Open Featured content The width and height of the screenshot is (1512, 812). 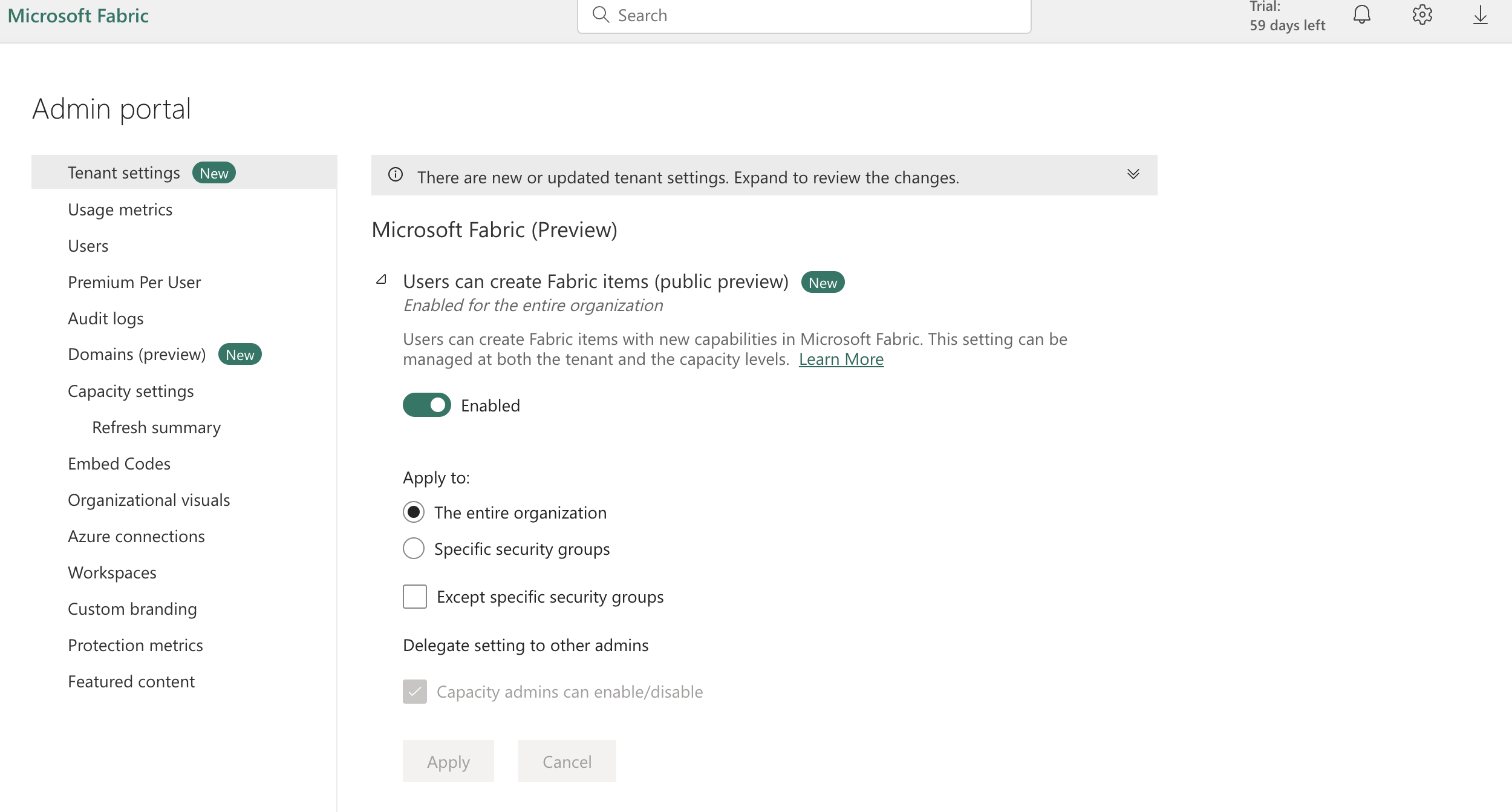[x=131, y=681]
